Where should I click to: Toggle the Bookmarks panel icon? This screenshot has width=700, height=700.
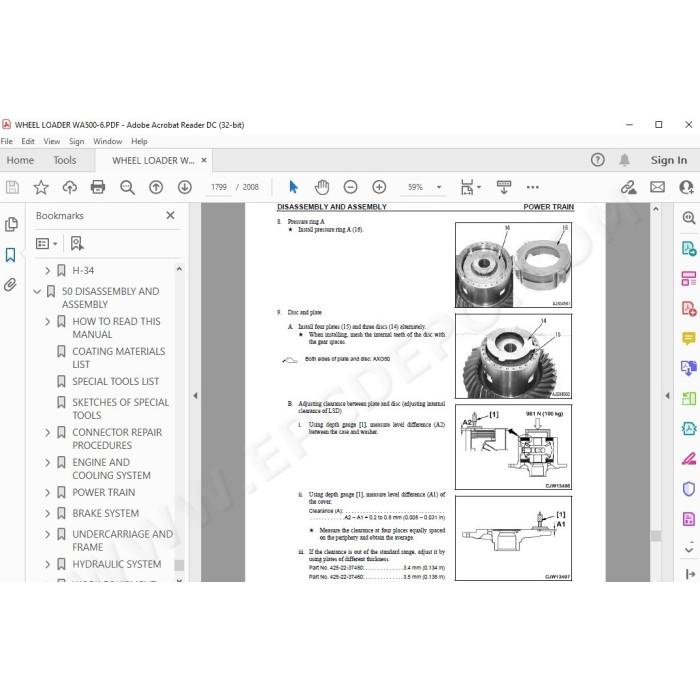(x=10, y=255)
